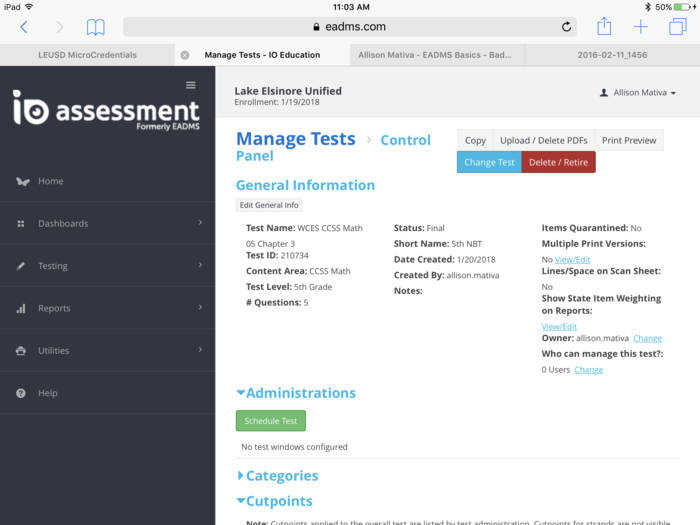Expand the Dashboards sidebar menu
The width and height of the screenshot is (700, 525).
click(x=62, y=223)
